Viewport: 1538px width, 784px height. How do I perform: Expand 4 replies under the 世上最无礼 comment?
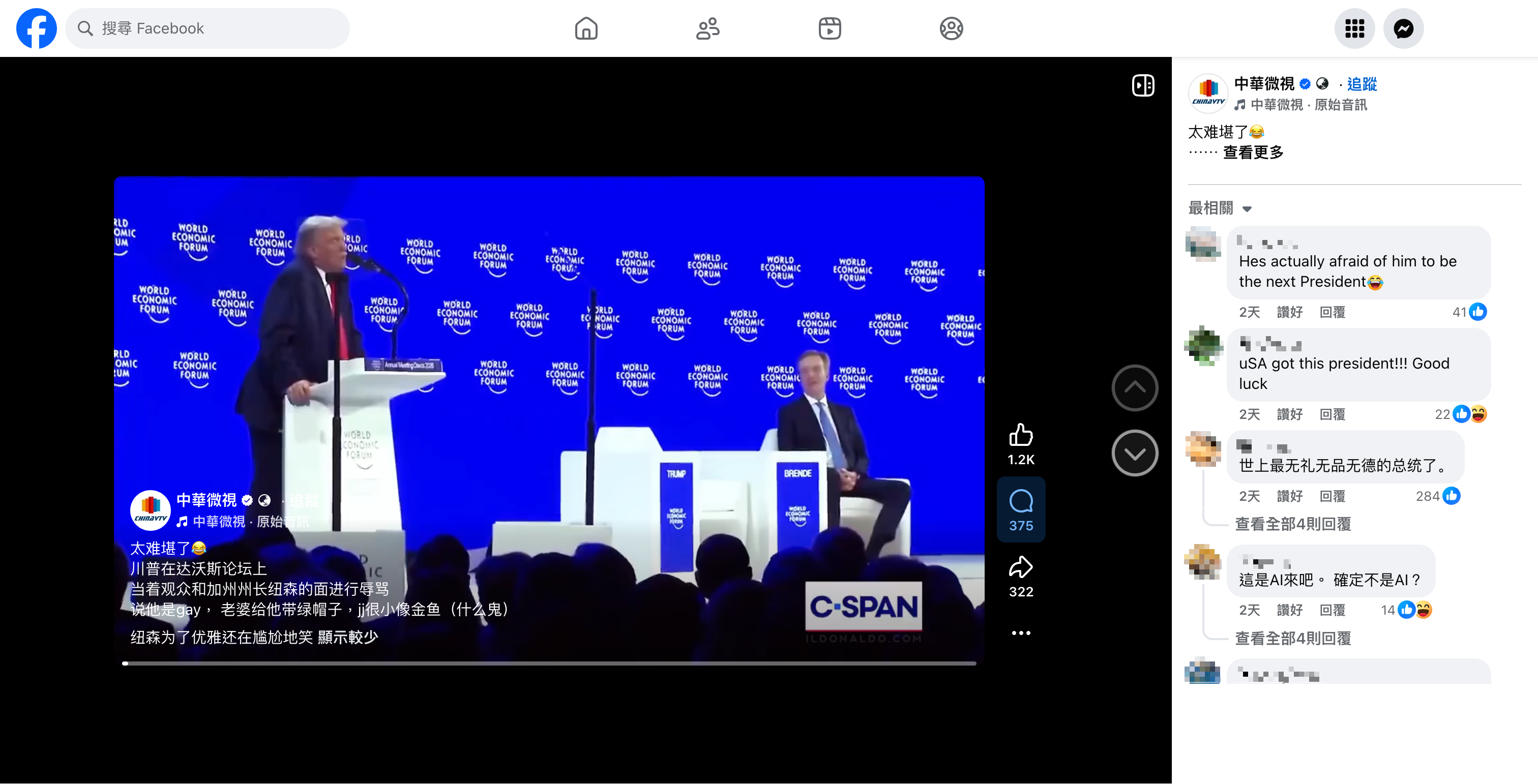(1293, 524)
